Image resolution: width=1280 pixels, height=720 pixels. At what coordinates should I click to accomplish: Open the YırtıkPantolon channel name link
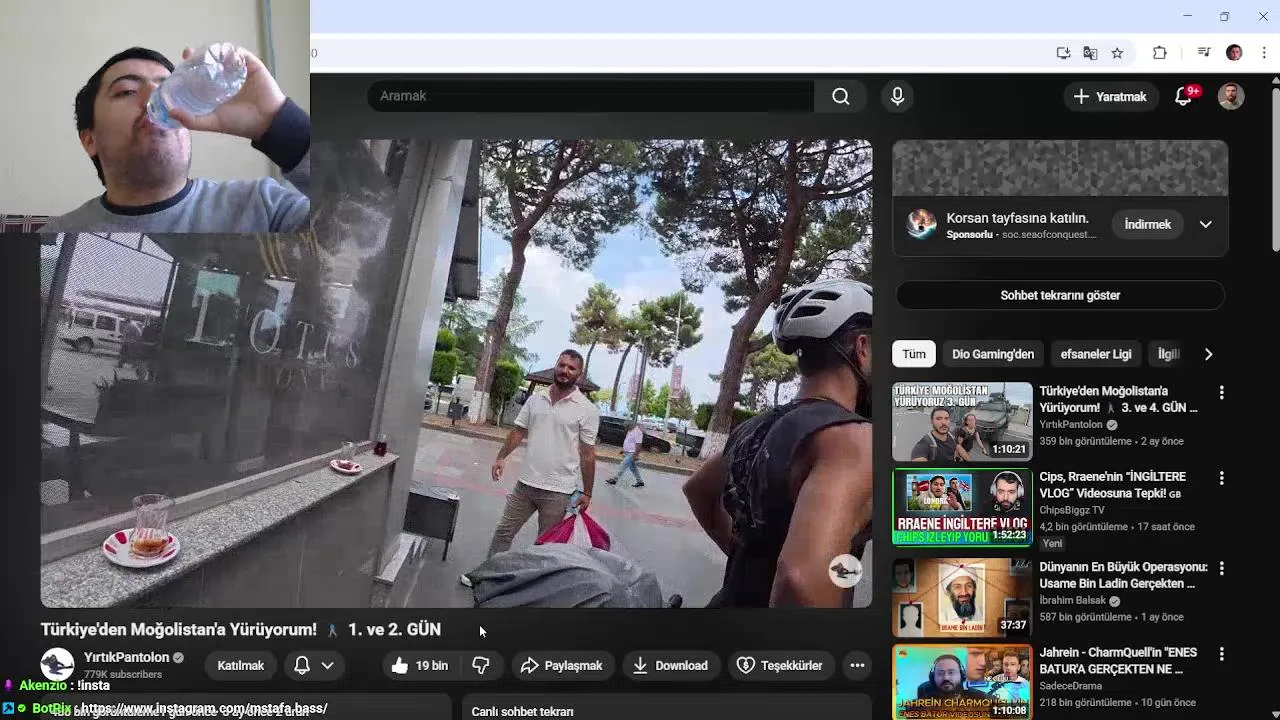coord(126,657)
